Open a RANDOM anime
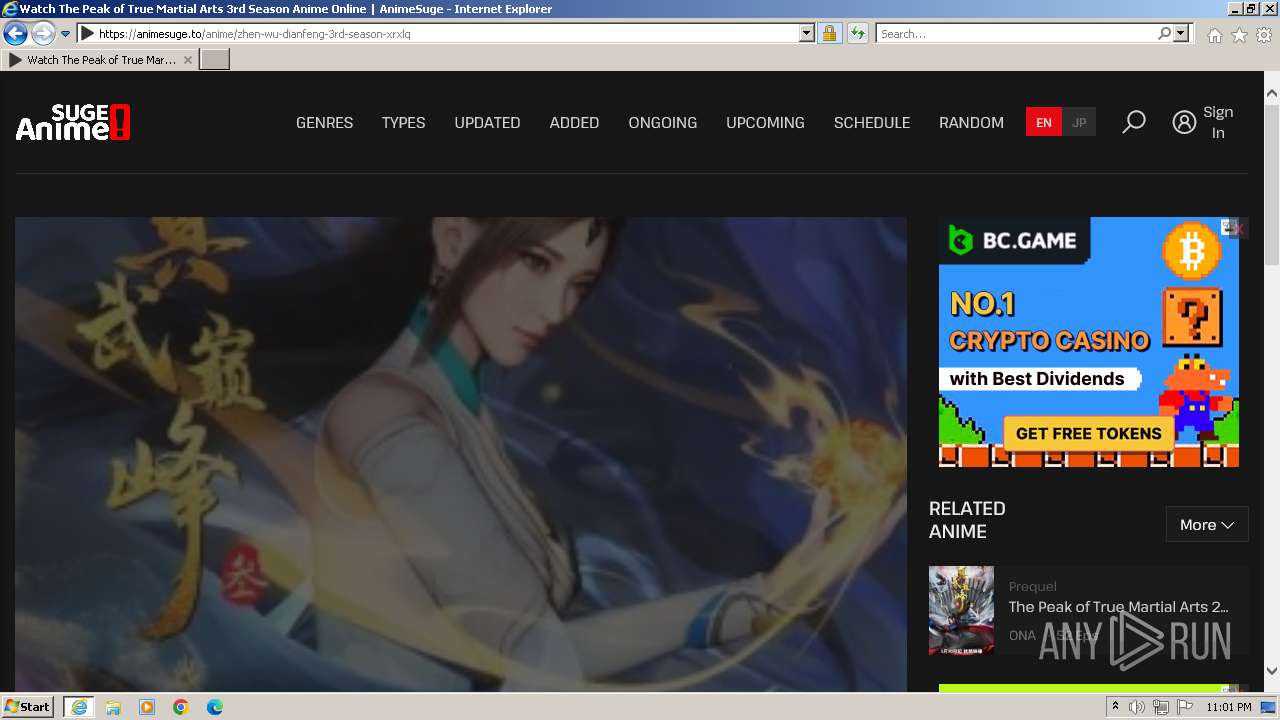 [971, 123]
